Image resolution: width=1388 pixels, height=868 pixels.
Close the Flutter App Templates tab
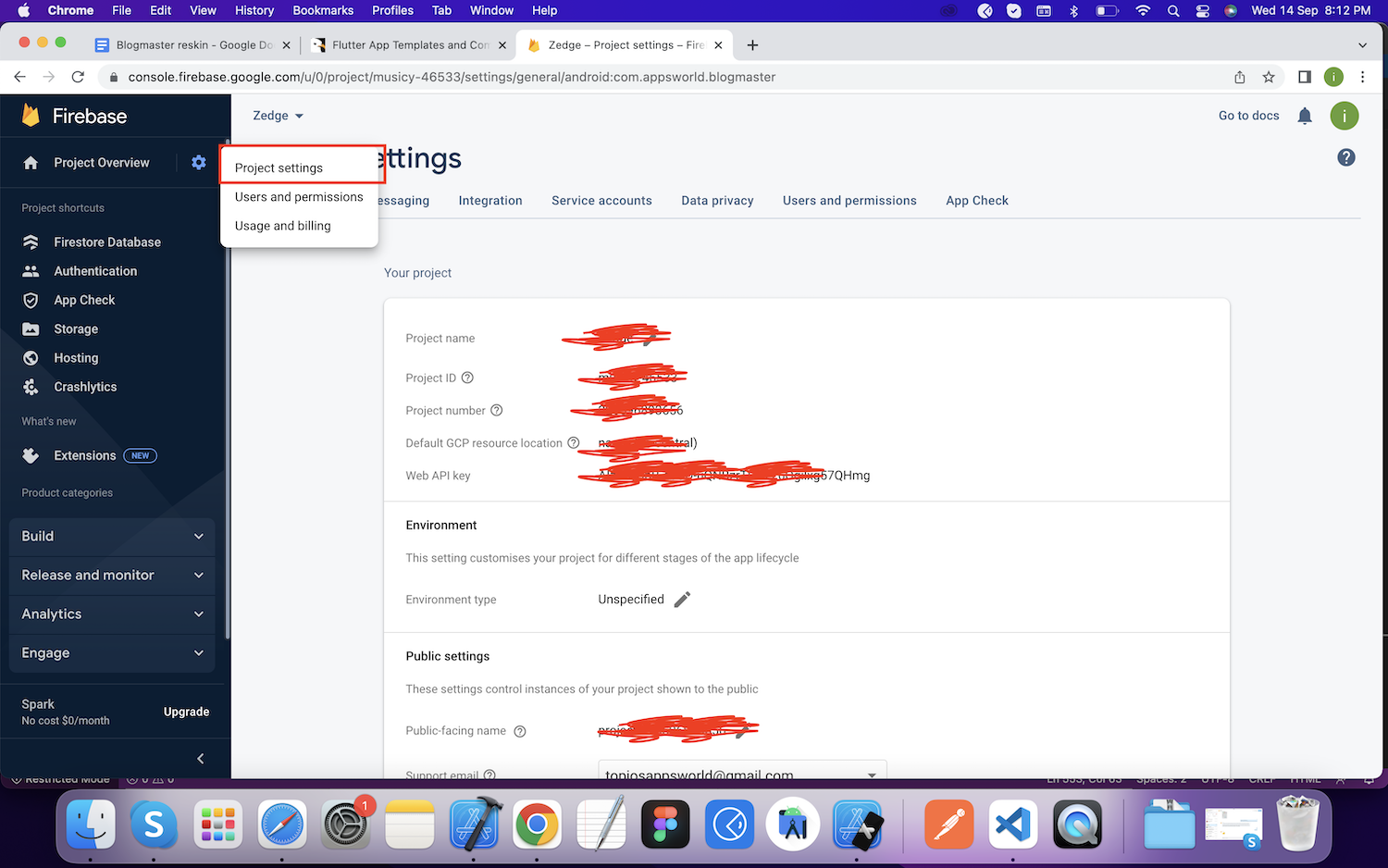[502, 44]
